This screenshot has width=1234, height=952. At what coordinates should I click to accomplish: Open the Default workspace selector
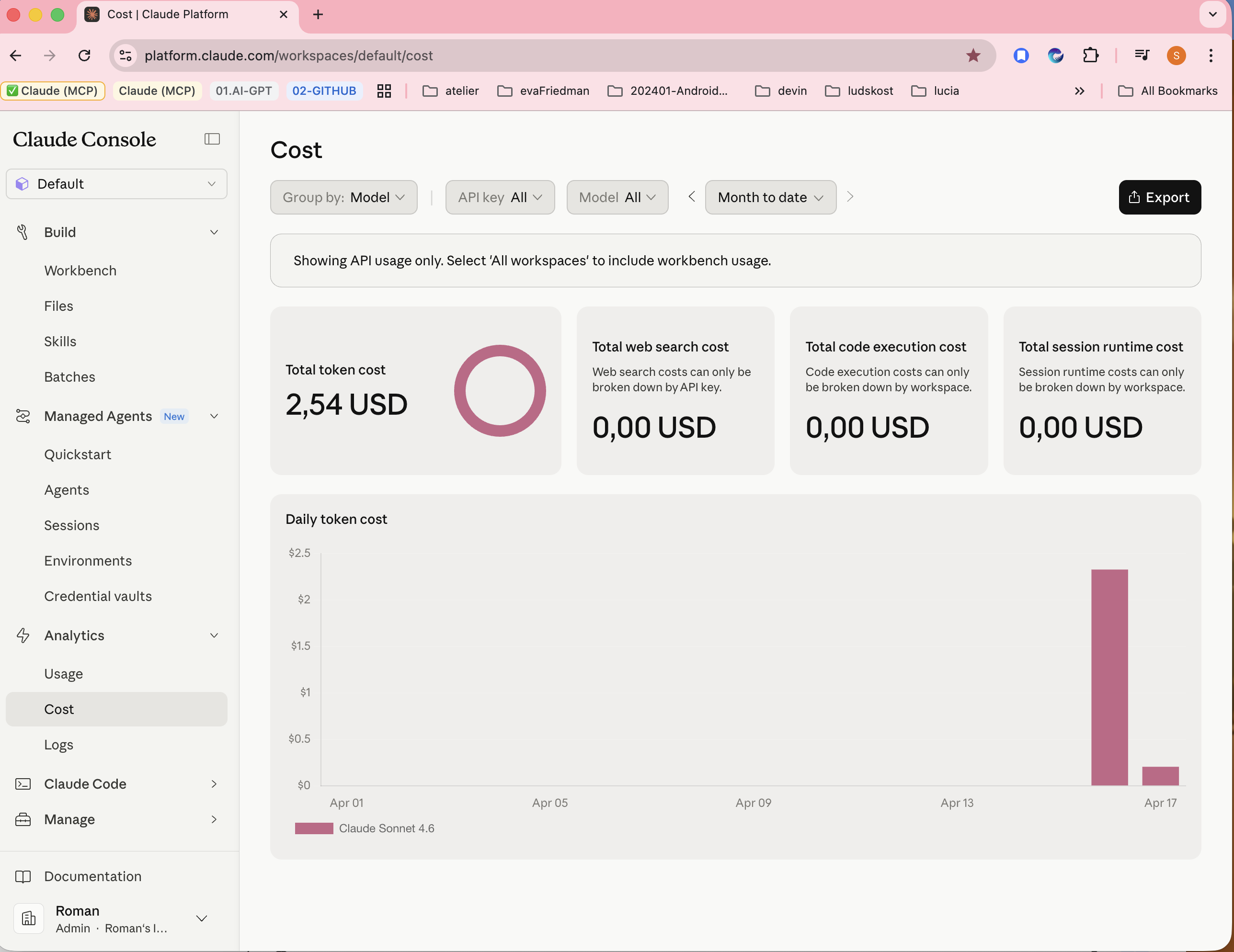116,184
